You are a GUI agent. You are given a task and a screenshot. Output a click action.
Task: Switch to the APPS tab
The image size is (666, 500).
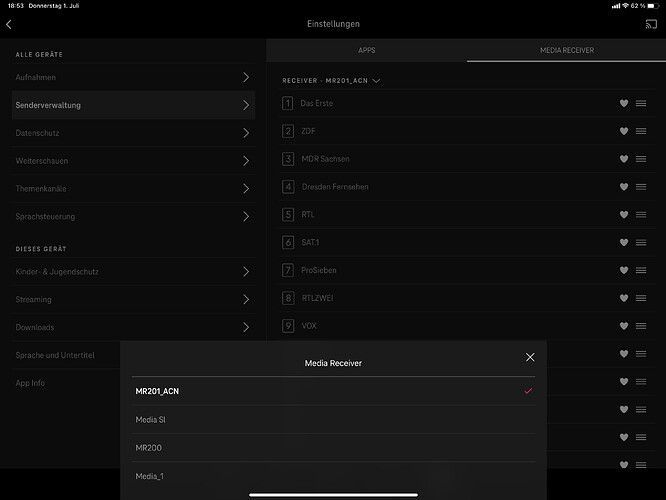(367, 51)
